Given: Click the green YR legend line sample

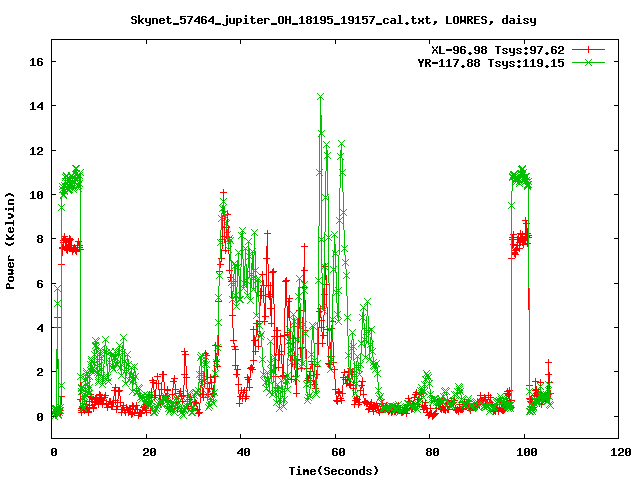Looking at the screenshot, I should 588,62.
